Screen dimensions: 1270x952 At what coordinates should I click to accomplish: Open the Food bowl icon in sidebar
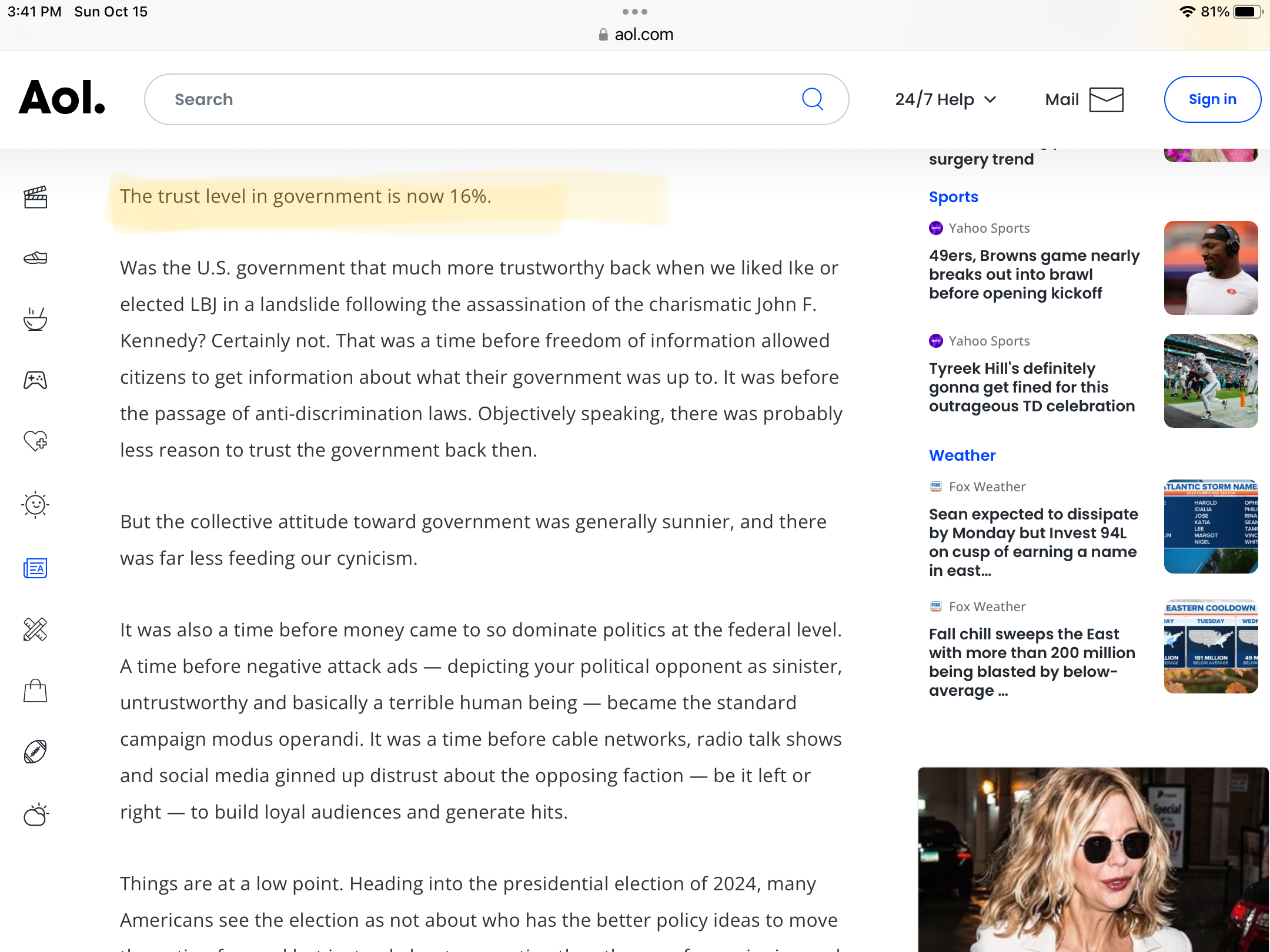click(x=35, y=319)
